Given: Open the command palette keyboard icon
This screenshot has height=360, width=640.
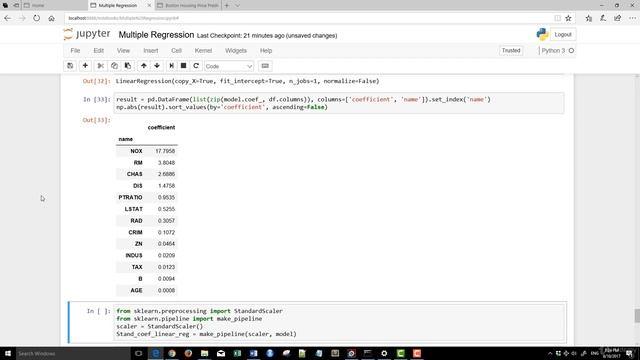Looking at the screenshot, I should (265, 66).
